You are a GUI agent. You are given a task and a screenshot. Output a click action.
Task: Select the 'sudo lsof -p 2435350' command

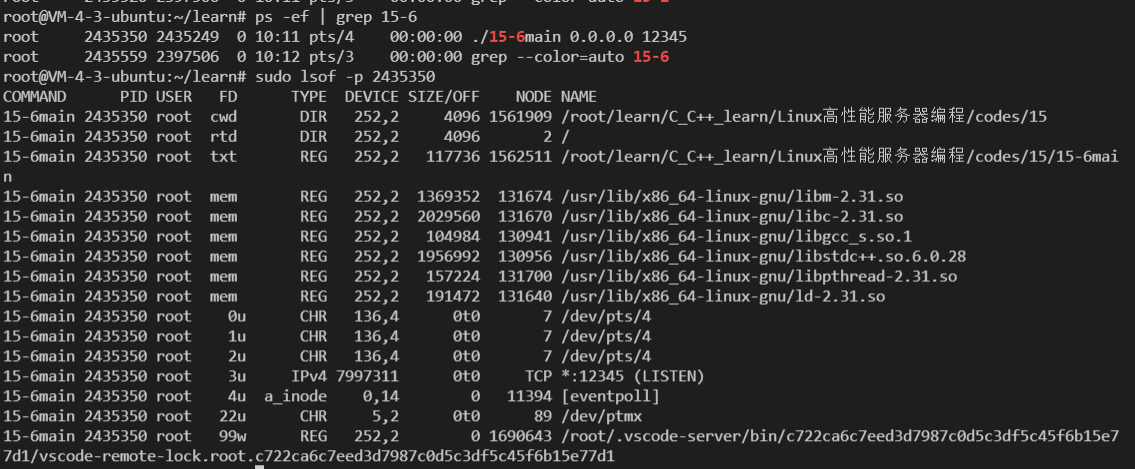coord(345,76)
